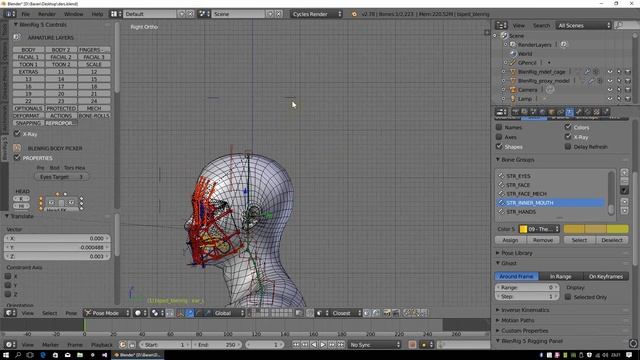Expand Motion Paths panel
640x360 pixels.
click(518, 320)
